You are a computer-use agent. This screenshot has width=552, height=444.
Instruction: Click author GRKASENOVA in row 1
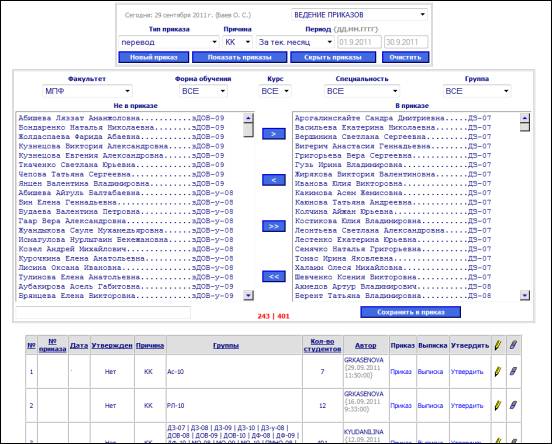pos(364,360)
